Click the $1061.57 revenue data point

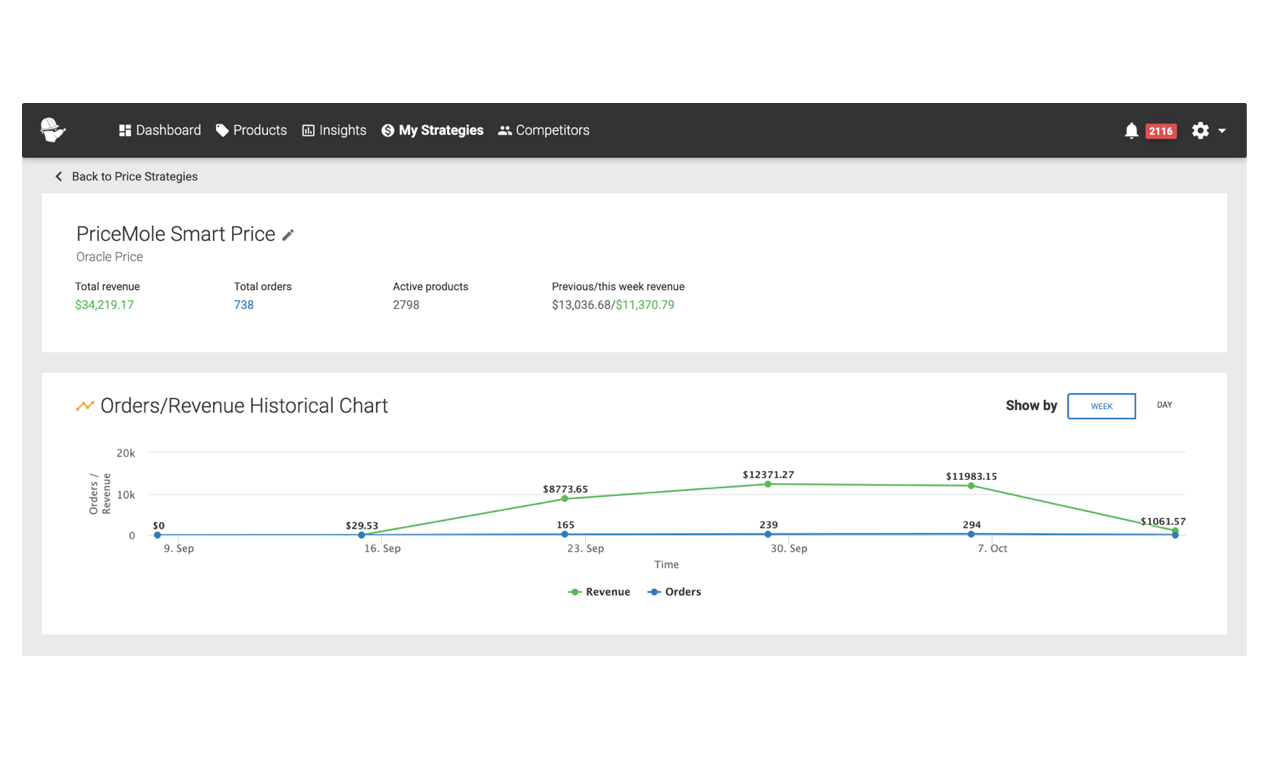1175,531
